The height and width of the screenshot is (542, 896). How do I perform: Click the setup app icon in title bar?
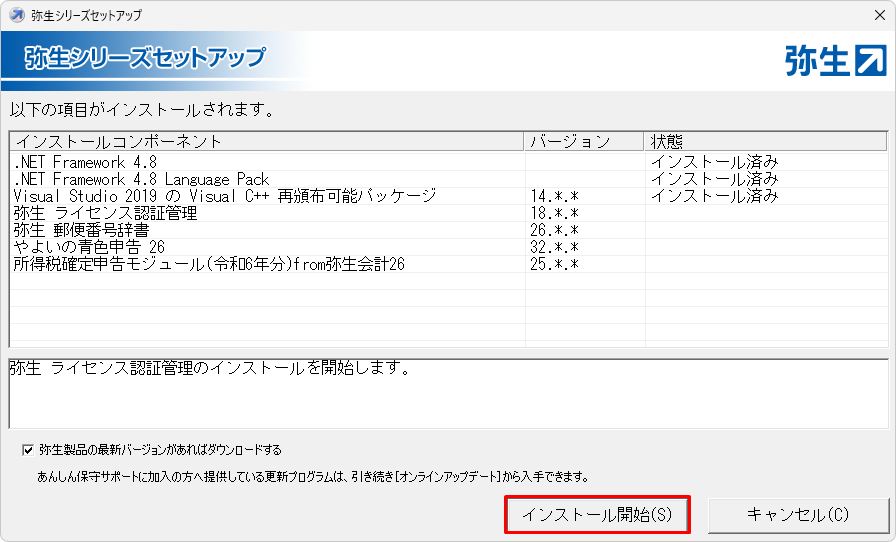click(x=16, y=15)
